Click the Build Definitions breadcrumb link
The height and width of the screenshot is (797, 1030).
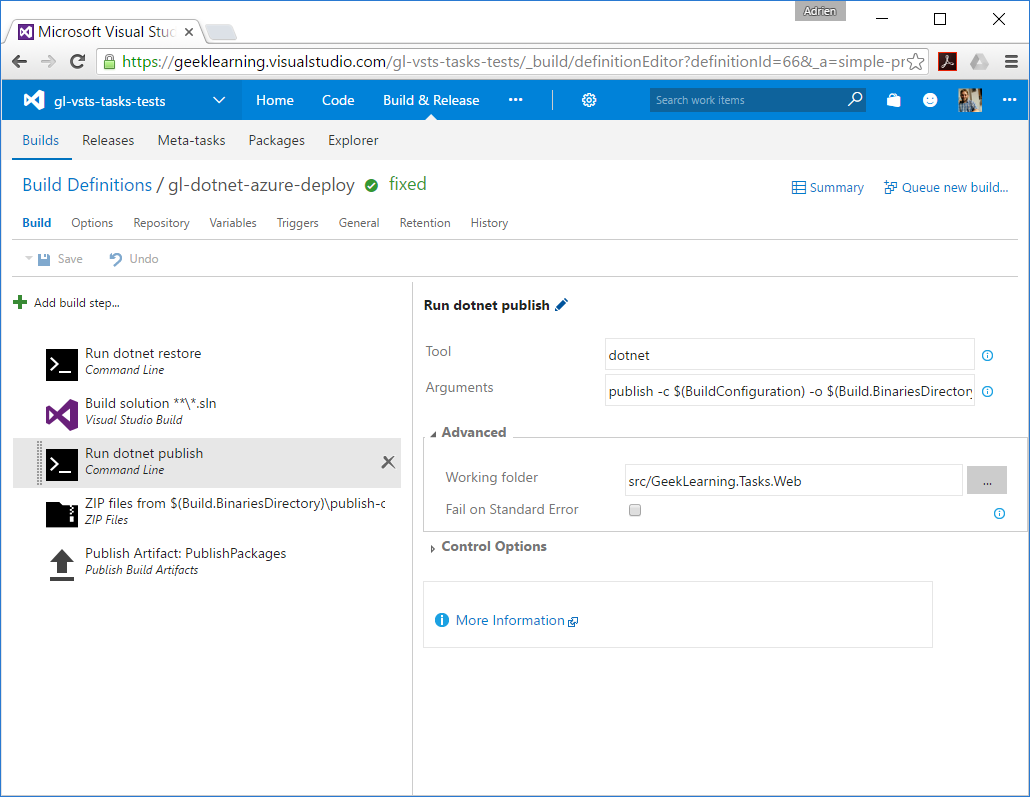point(87,185)
